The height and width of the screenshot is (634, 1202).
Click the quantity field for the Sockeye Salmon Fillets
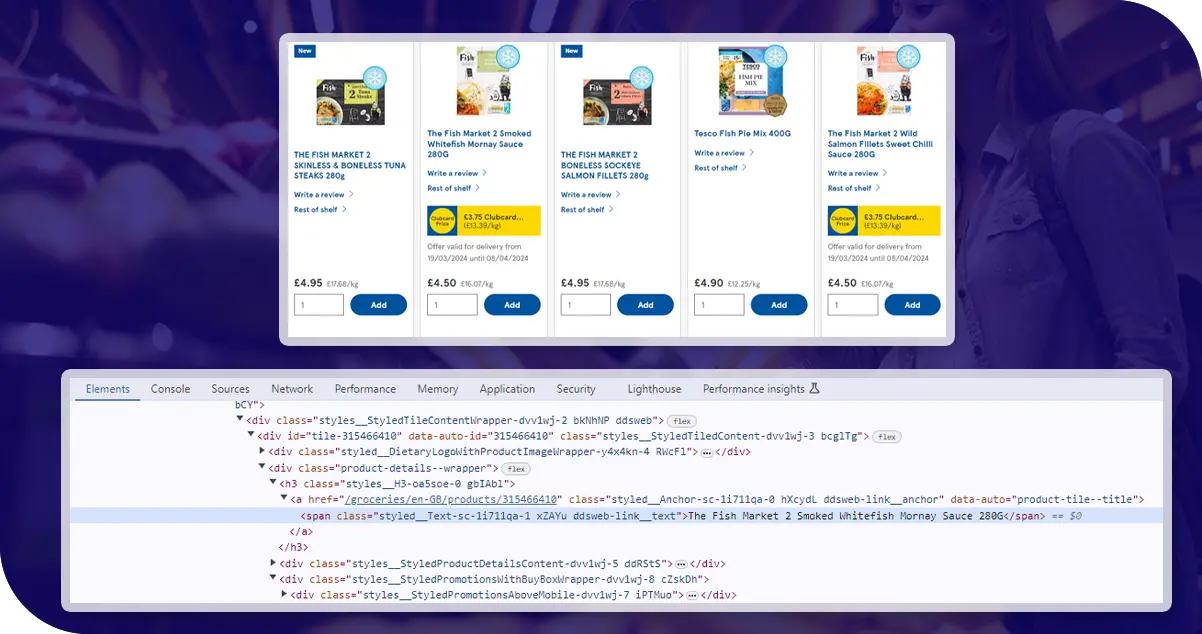point(585,305)
